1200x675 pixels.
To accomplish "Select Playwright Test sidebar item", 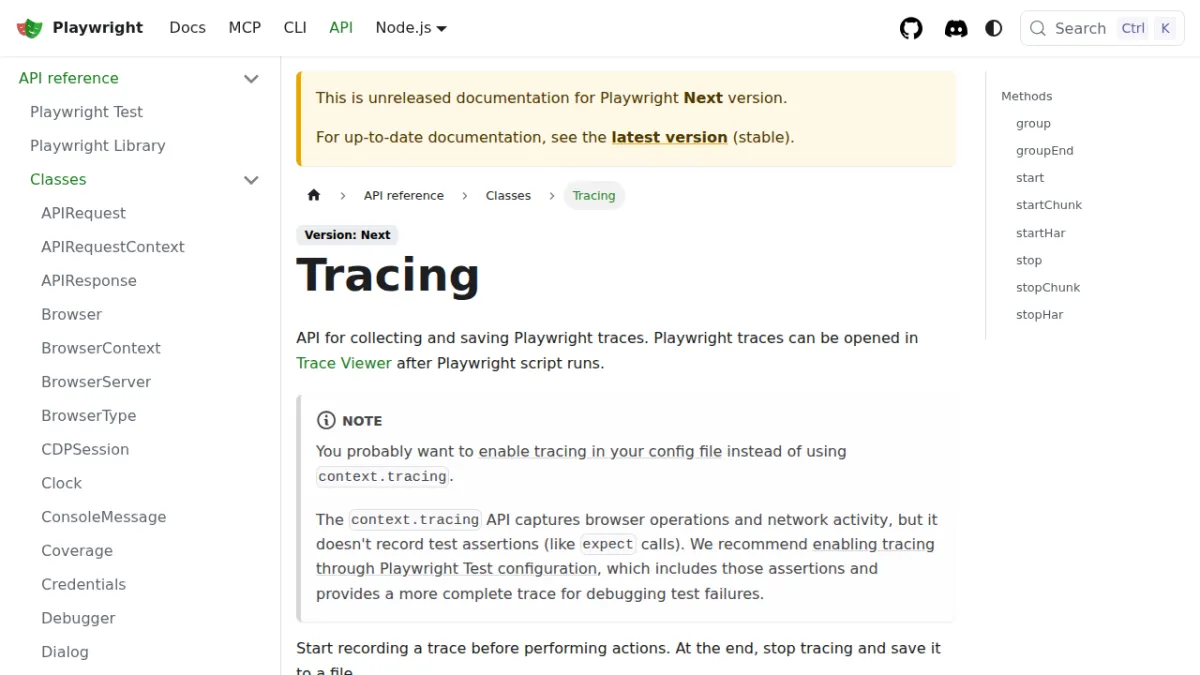I will [x=86, y=112].
